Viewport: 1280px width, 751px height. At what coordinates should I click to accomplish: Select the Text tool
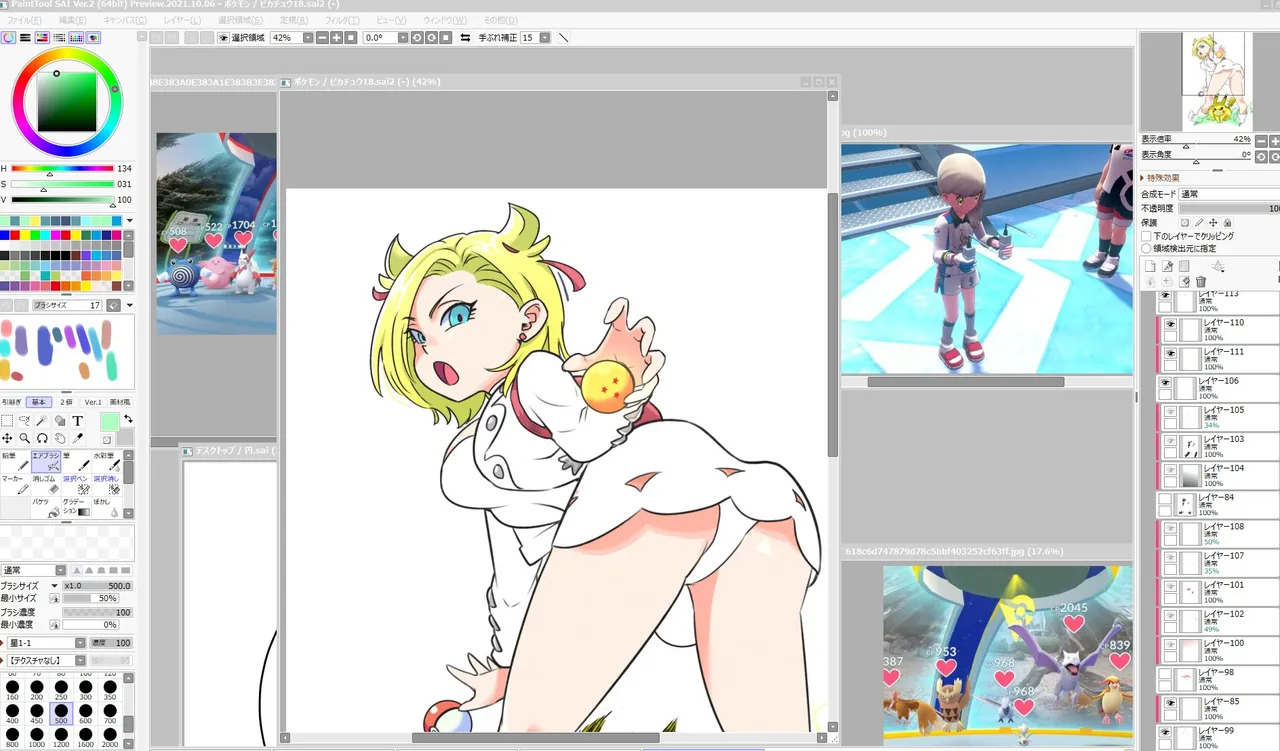(77, 421)
